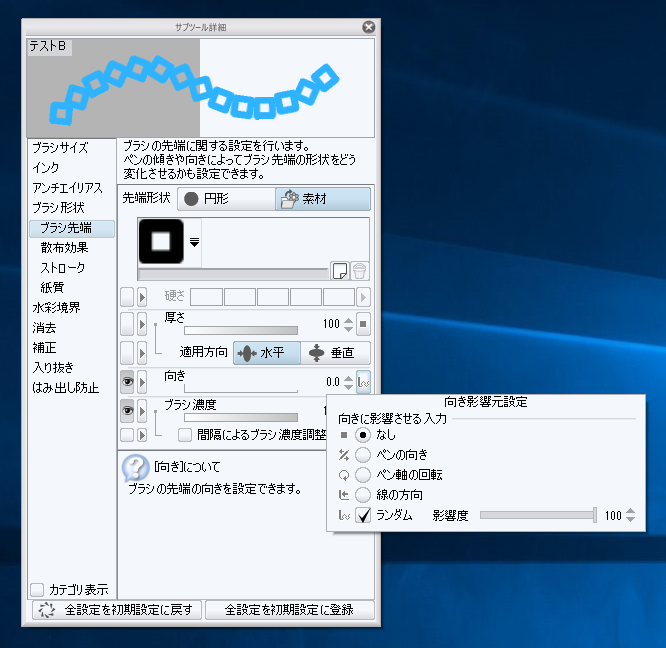The image size is (666, 648).
Task: Uncheck ランダム checkbox
Action: (x=363, y=515)
